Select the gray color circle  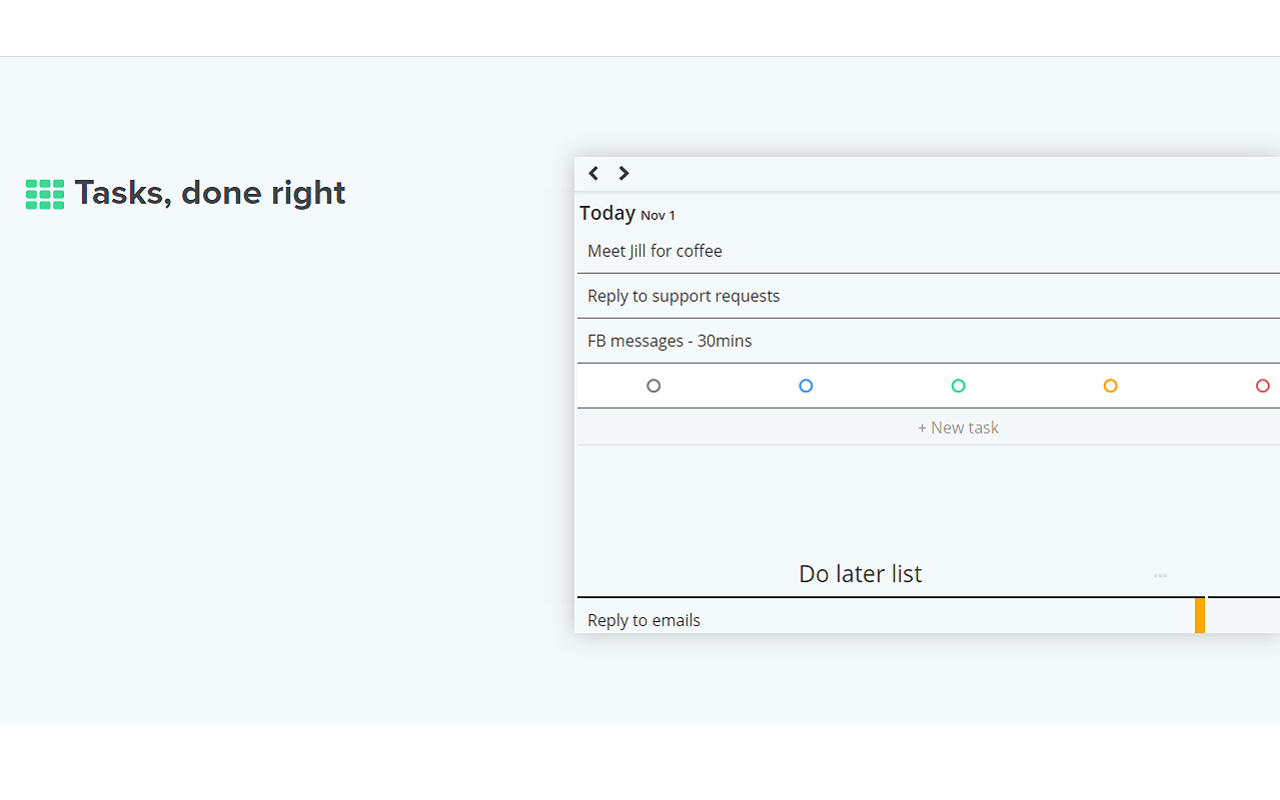[x=654, y=386]
